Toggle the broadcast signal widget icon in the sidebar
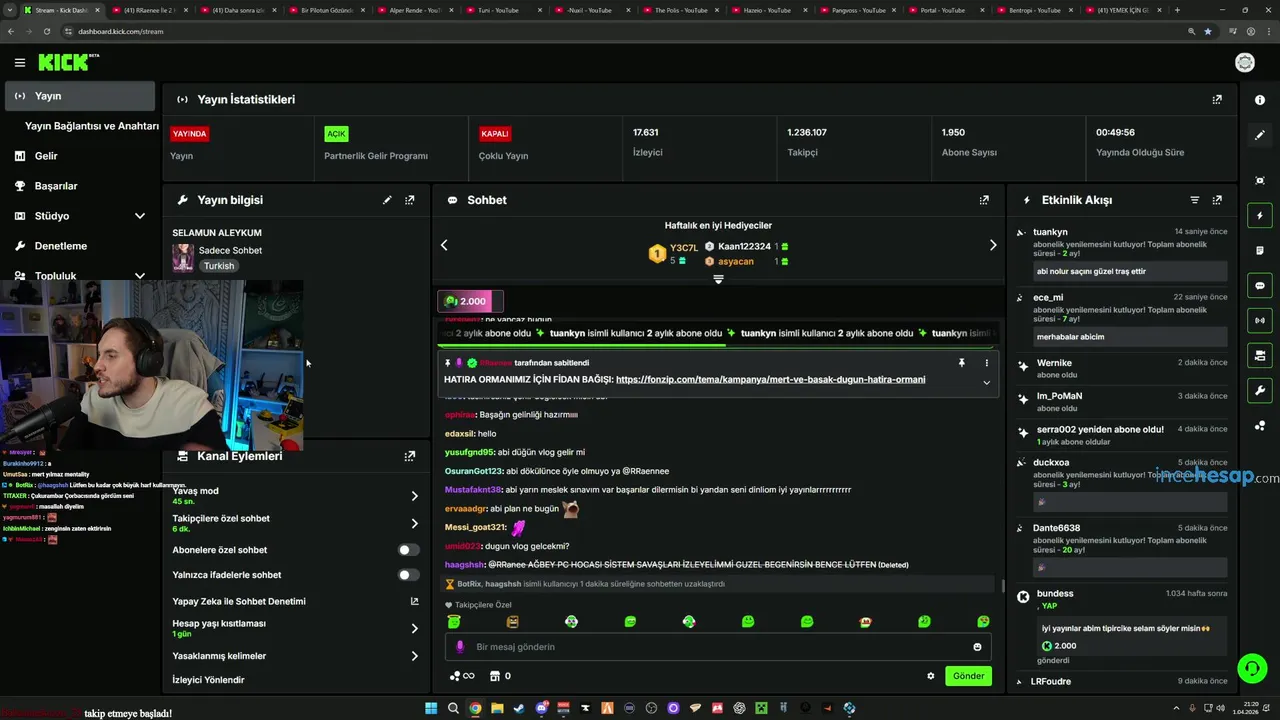 pos(1260,320)
